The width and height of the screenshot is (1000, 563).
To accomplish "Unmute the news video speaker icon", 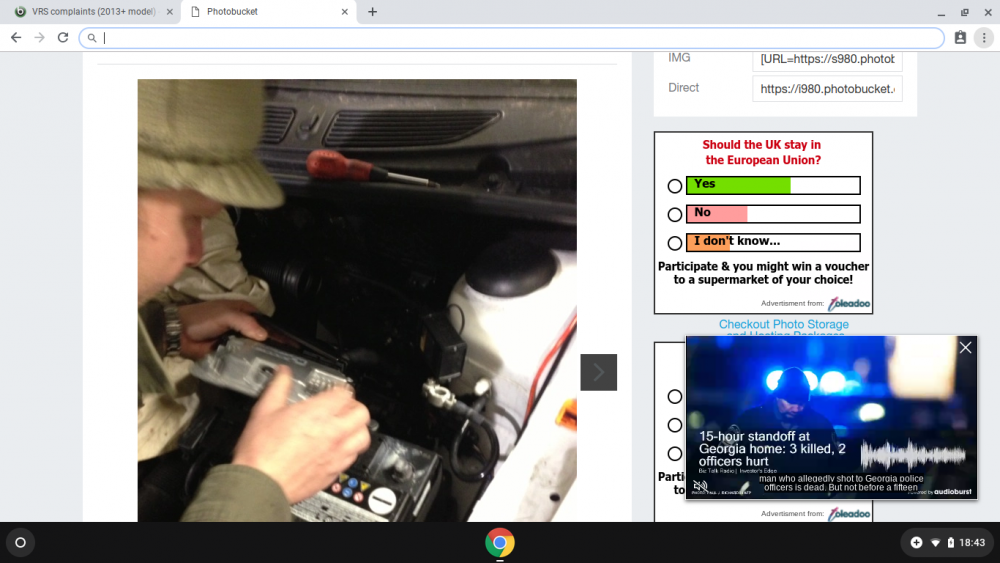I will point(700,486).
